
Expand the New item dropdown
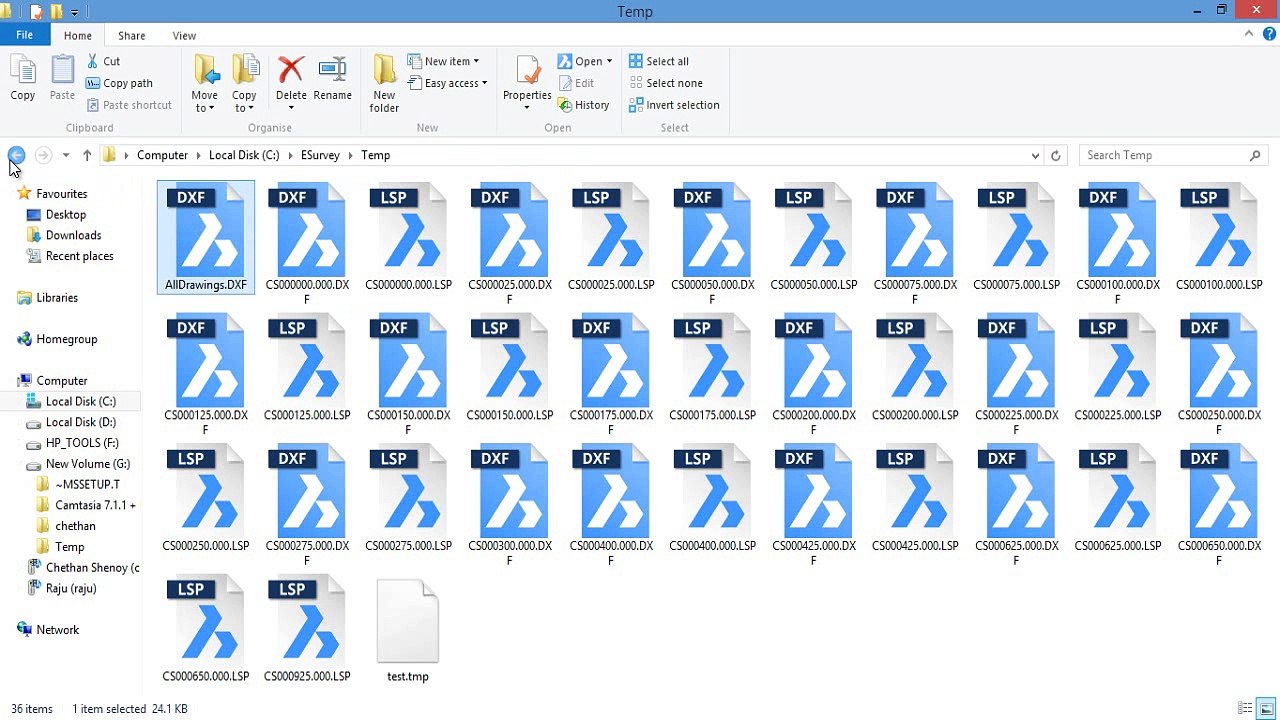tap(443, 61)
